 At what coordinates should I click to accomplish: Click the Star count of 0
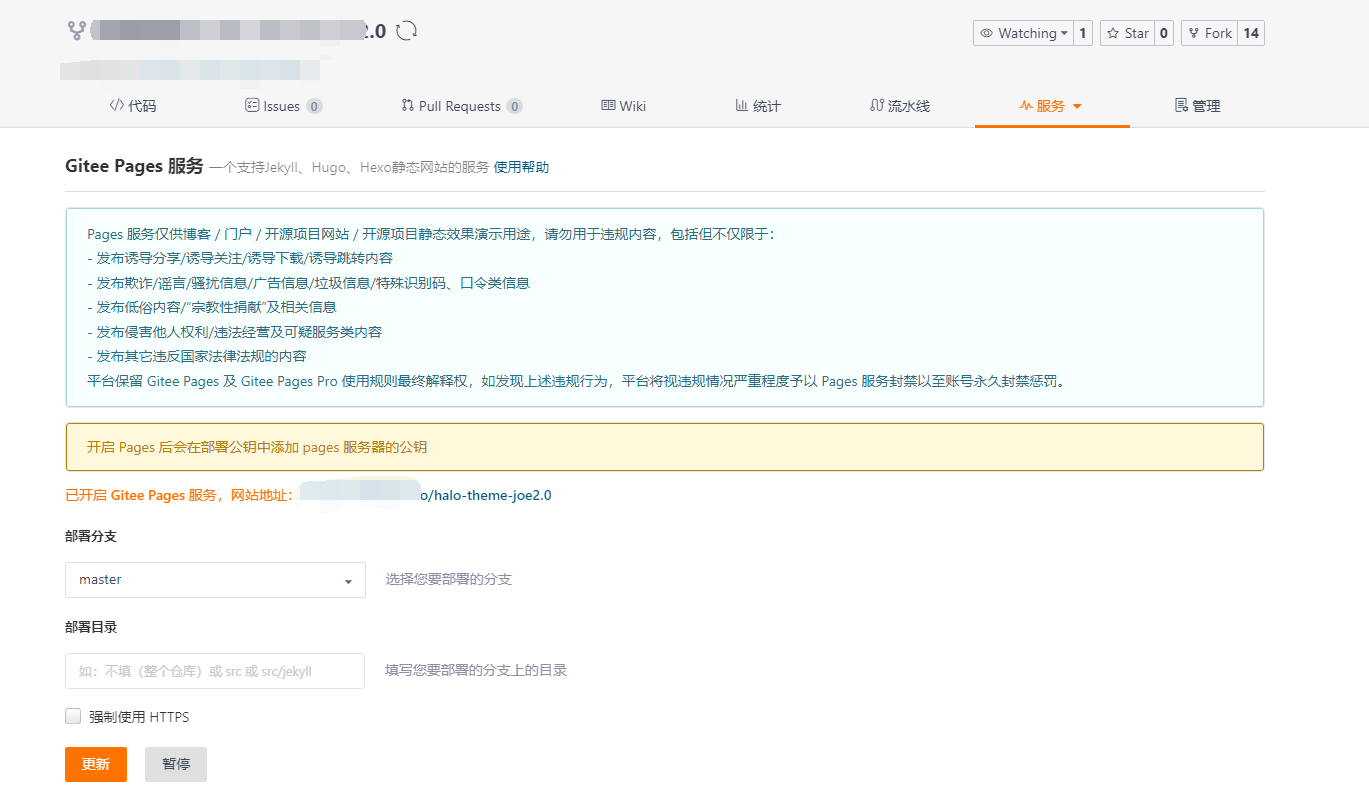click(1164, 33)
